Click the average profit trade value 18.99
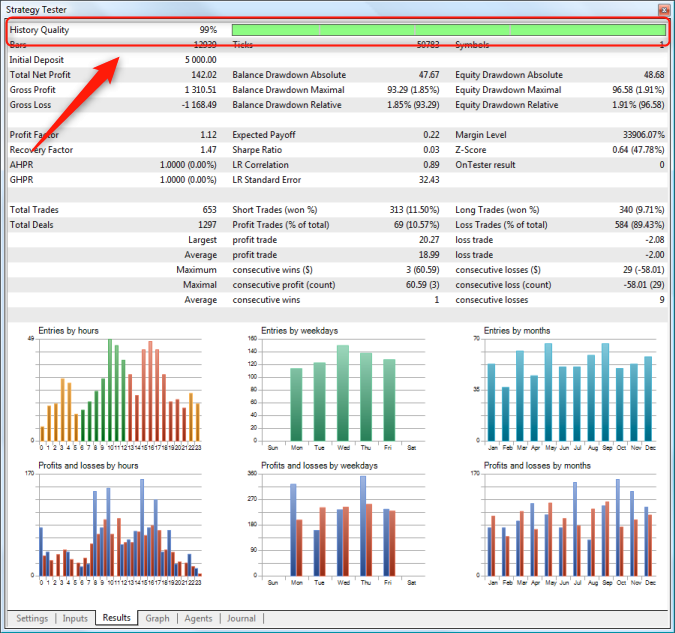This screenshot has width=675, height=633. pyautogui.click(x=429, y=255)
